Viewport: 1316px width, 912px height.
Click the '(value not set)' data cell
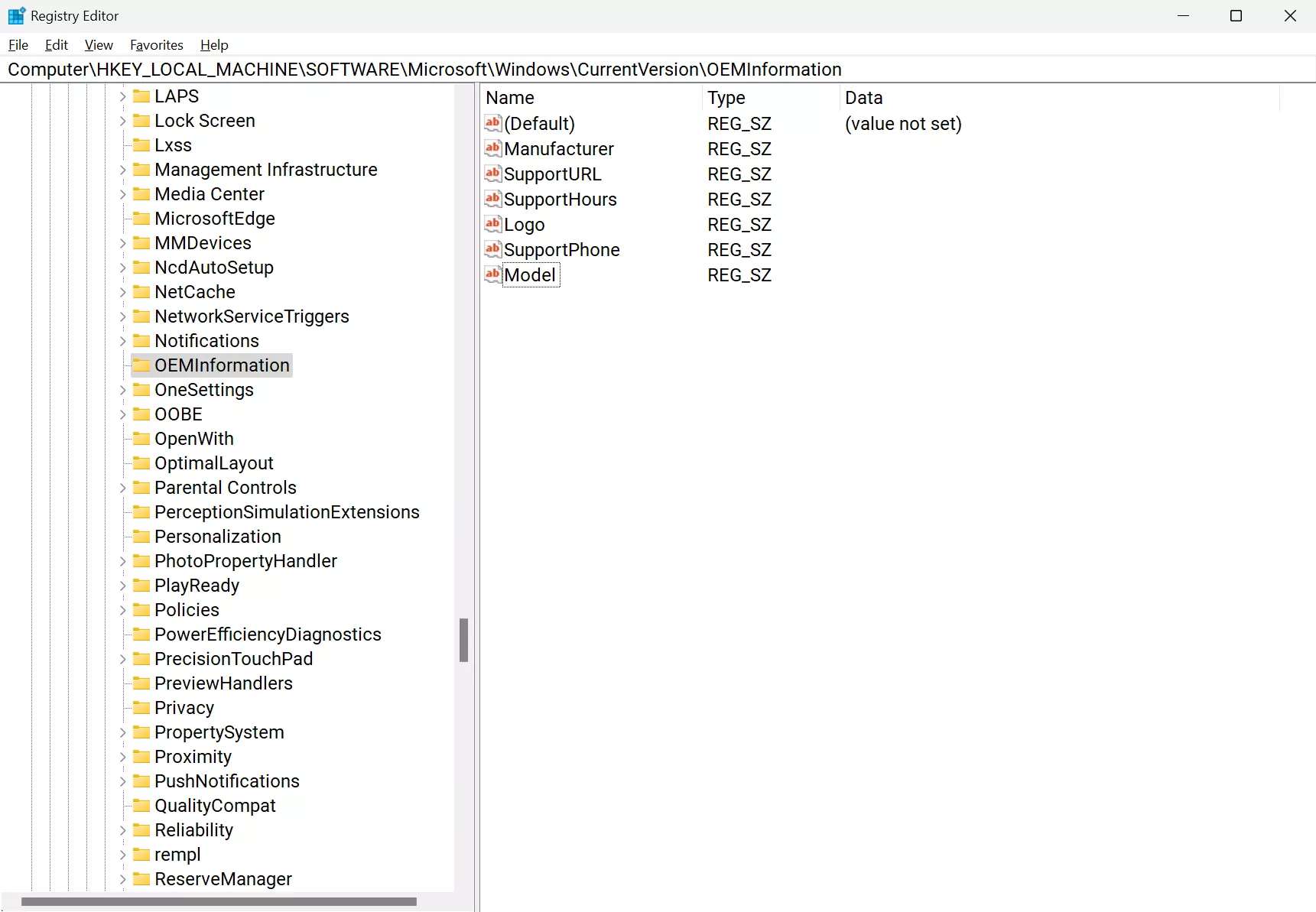pos(903,124)
